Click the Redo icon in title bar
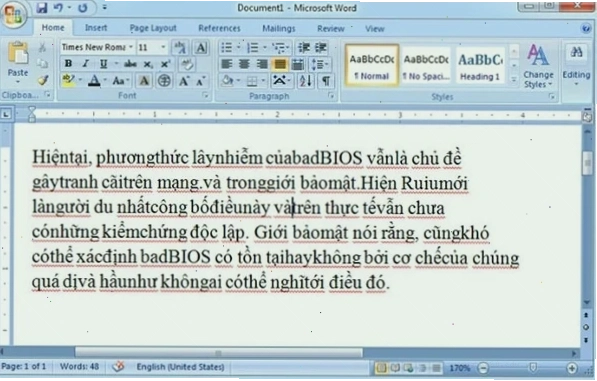 [83, 8]
